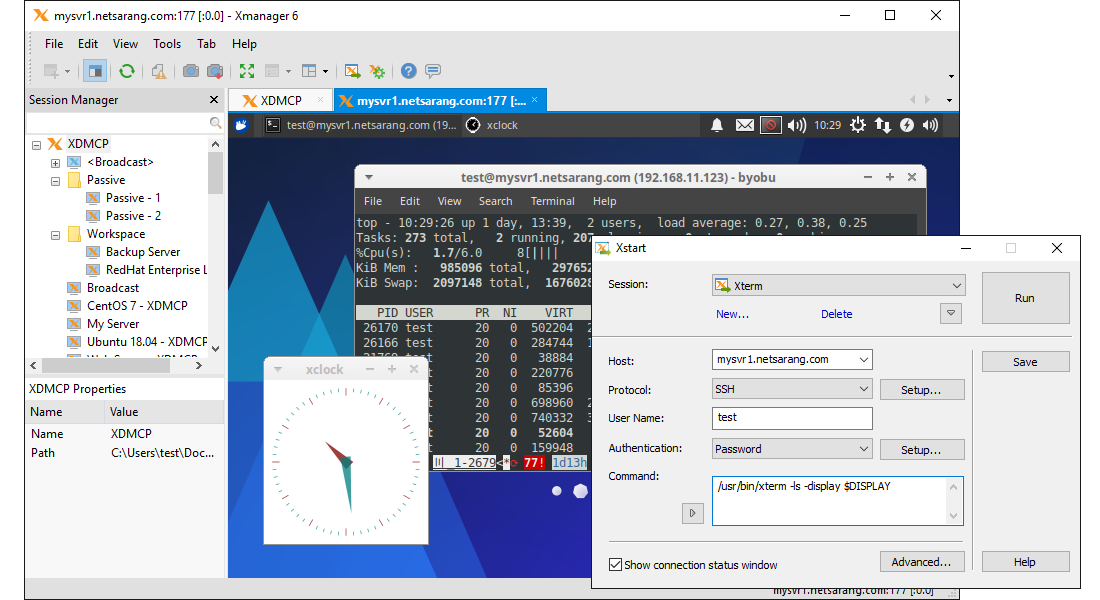Click the blue Help question mark icon
The height and width of the screenshot is (600, 1100).
point(409,71)
